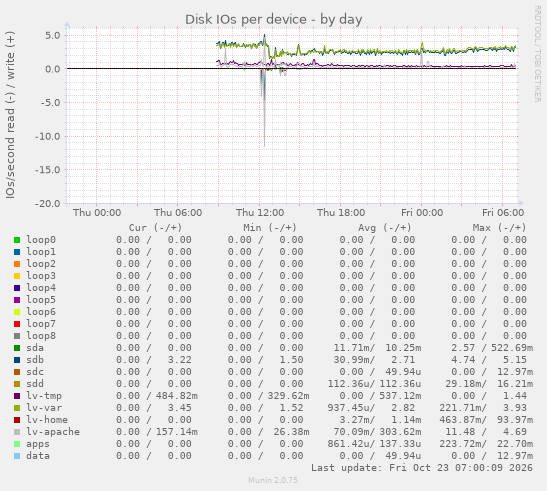This screenshot has width=547, height=491.
Task: Click the data light blue legend swatch
Action: (17, 456)
